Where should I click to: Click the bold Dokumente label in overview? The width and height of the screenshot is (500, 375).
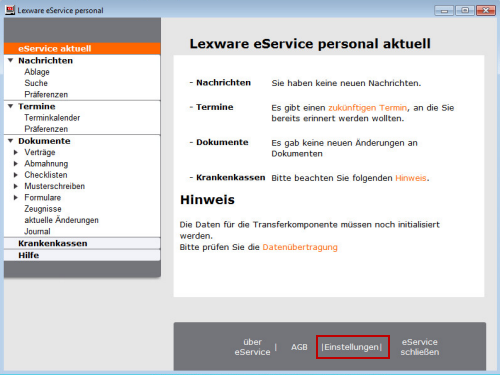(222, 142)
